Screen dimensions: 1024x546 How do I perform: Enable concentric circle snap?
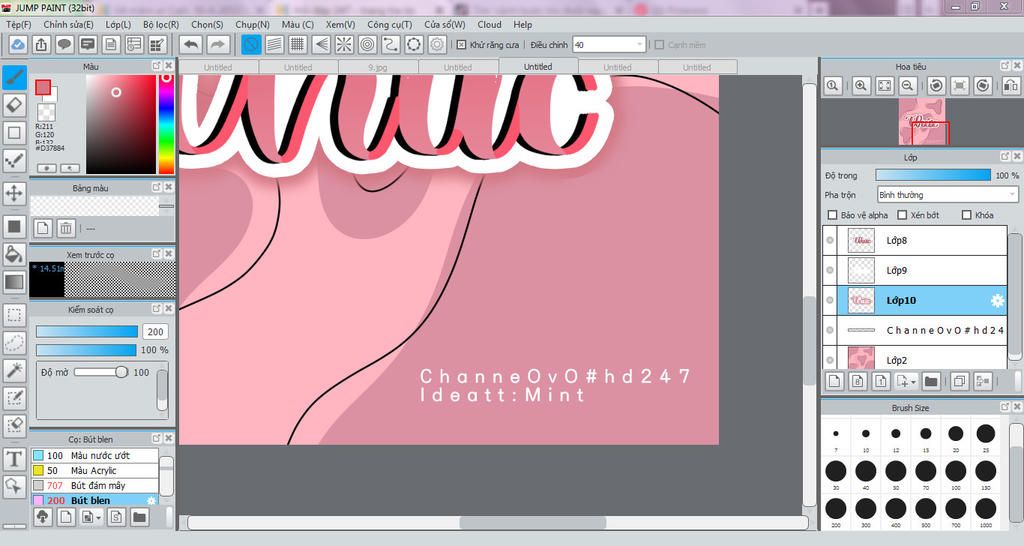368,44
